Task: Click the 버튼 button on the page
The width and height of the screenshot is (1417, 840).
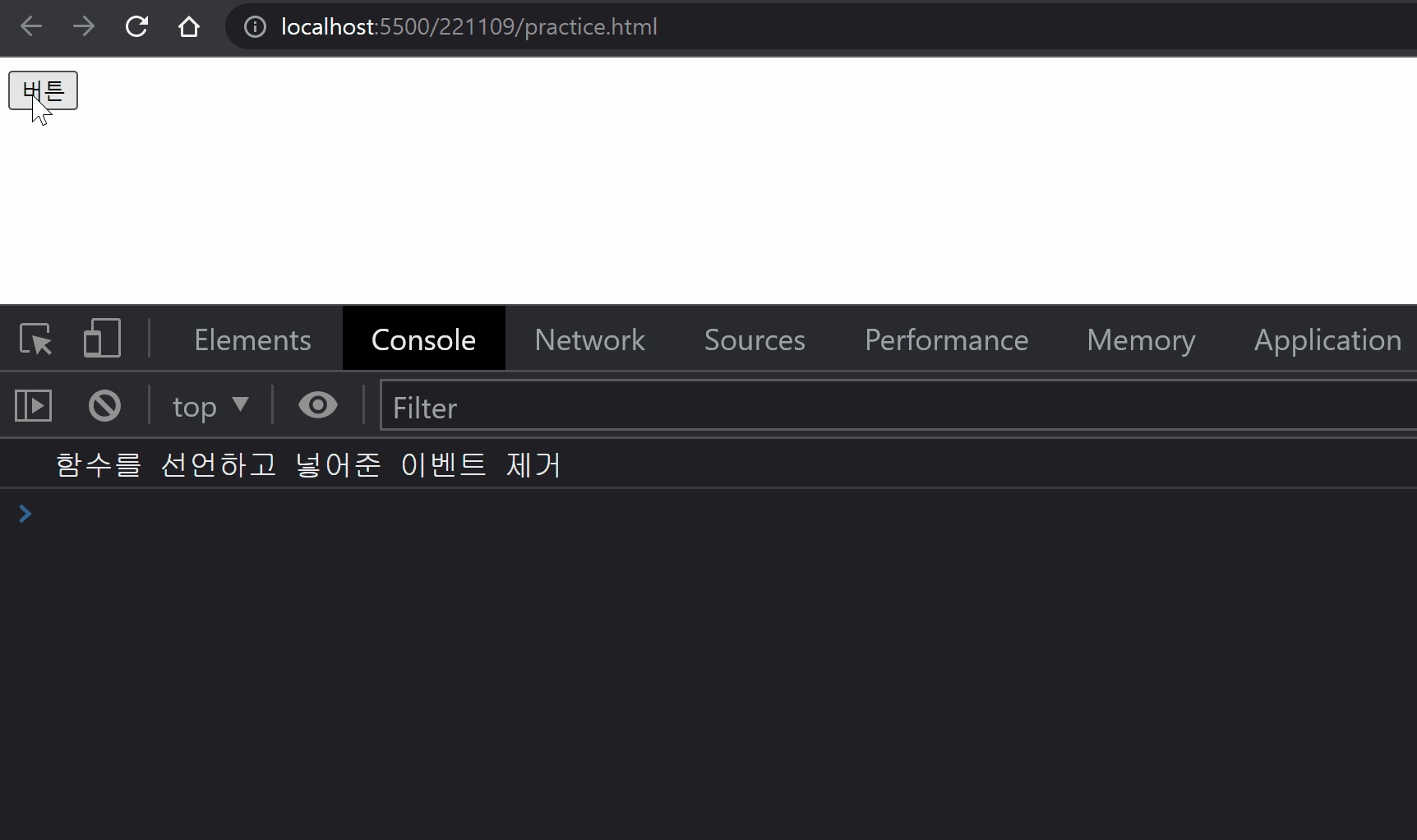Action: [43, 90]
